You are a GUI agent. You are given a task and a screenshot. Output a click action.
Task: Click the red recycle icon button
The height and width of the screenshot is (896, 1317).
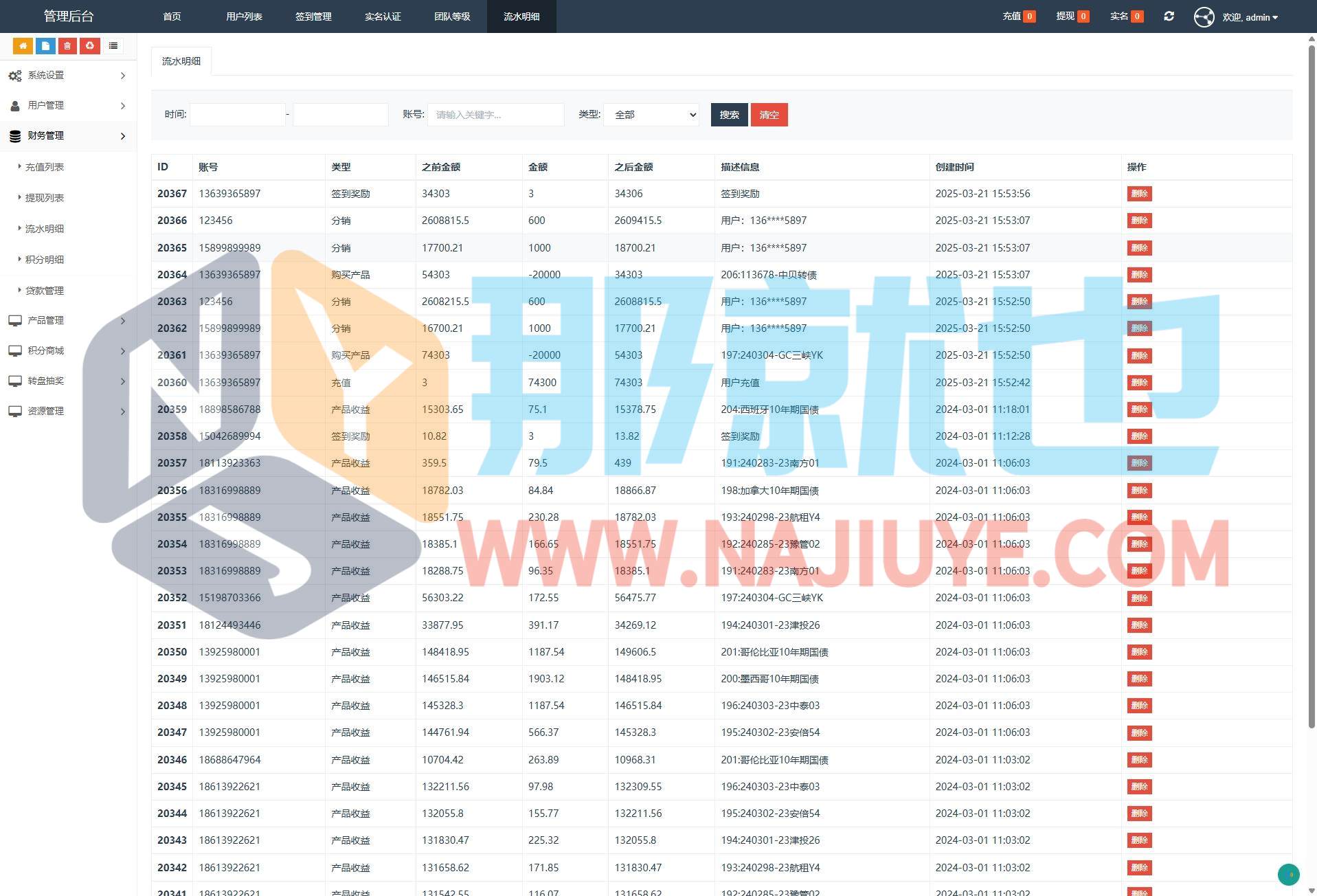90,46
